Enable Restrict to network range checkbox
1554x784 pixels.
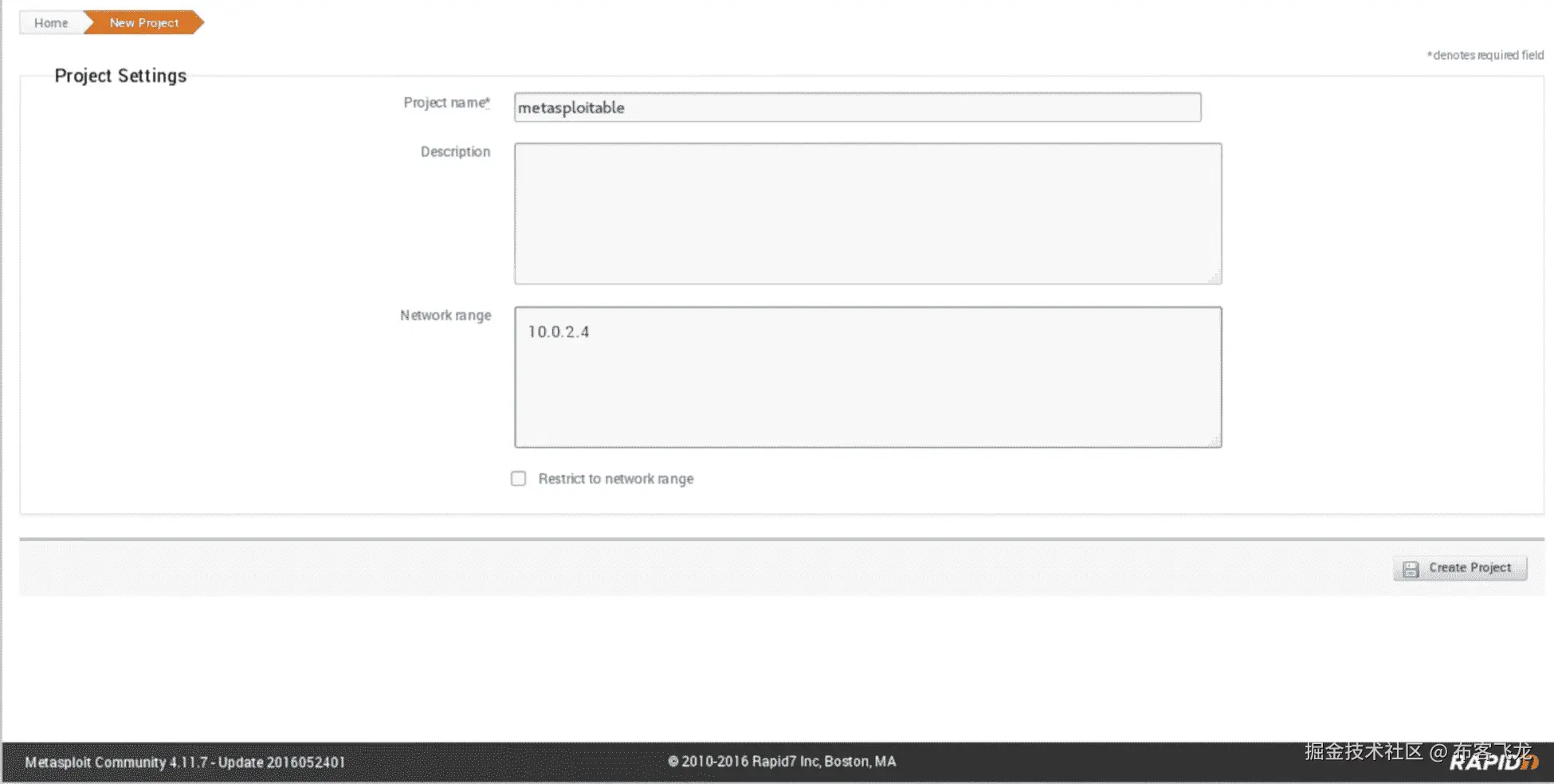pos(519,479)
